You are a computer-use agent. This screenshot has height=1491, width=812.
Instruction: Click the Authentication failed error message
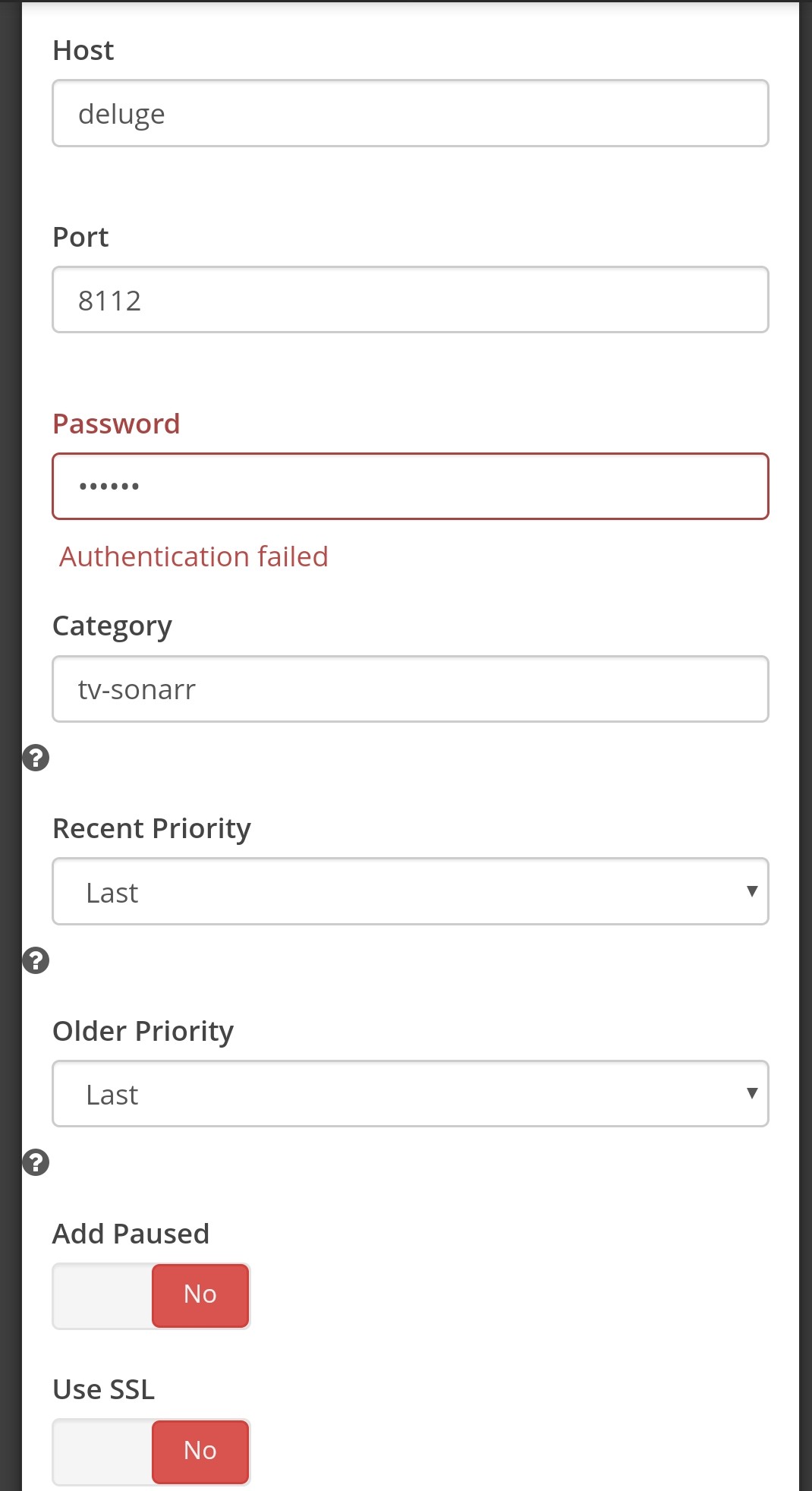click(x=194, y=556)
